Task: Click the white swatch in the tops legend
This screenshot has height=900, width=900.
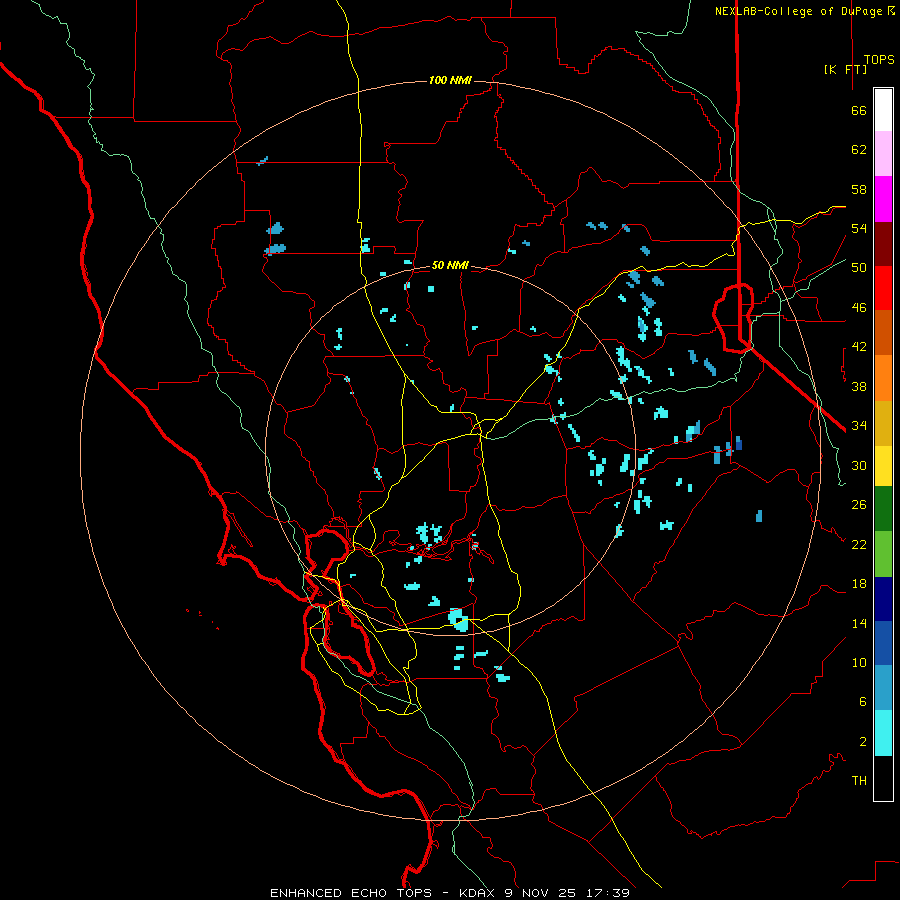Action: point(883,110)
